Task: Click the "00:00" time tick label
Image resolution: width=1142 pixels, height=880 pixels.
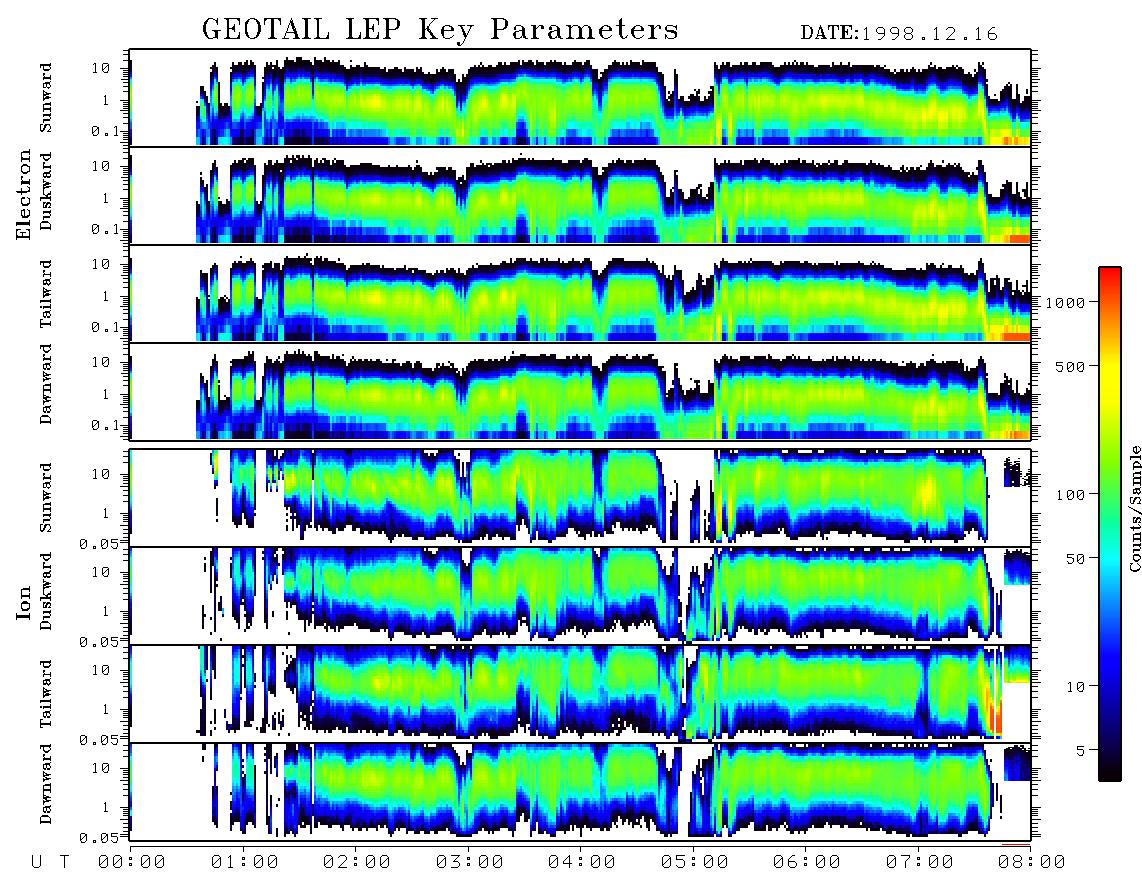Action: click(x=132, y=863)
